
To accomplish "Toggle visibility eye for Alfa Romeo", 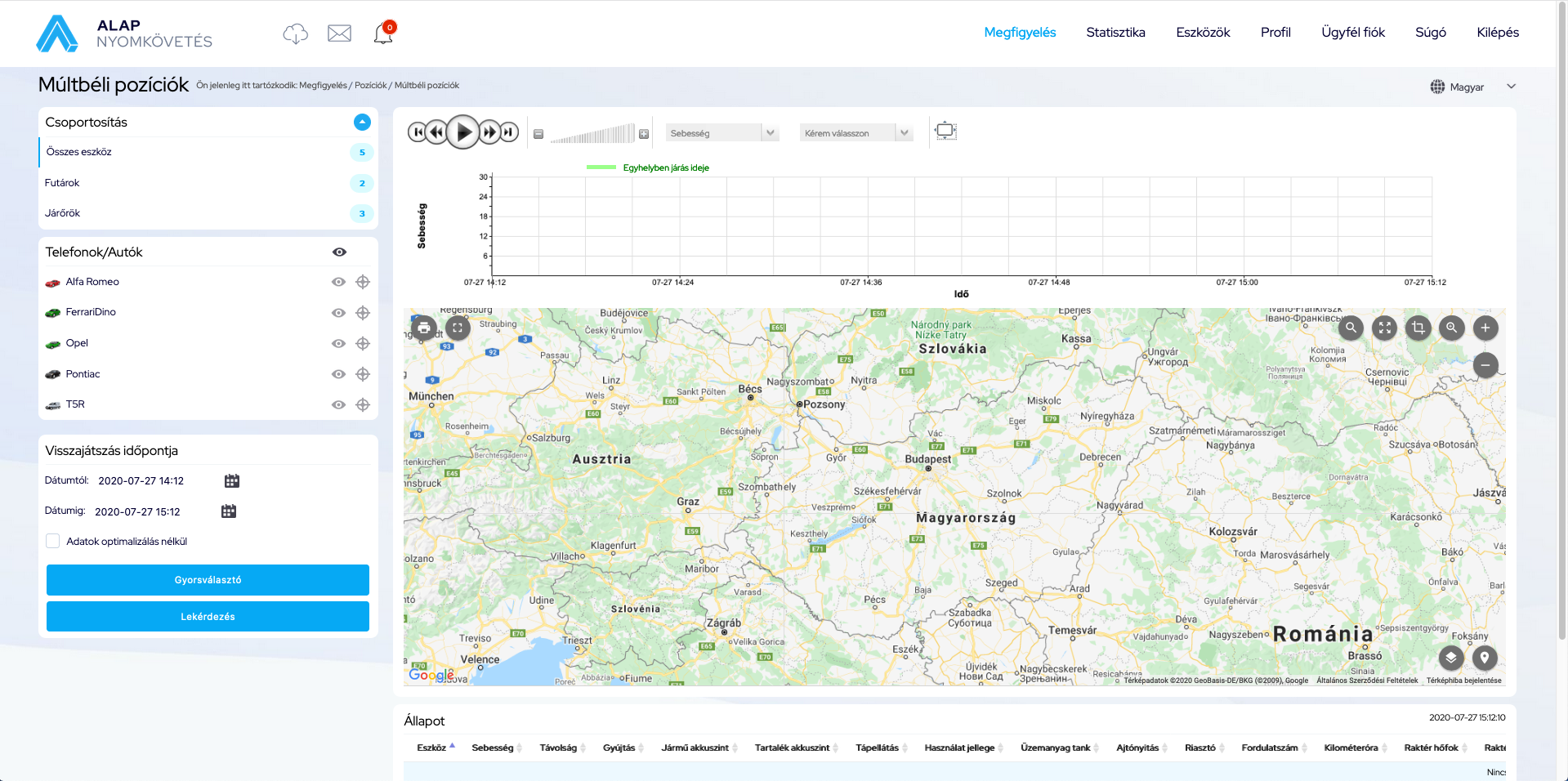I will pyautogui.click(x=338, y=282).
